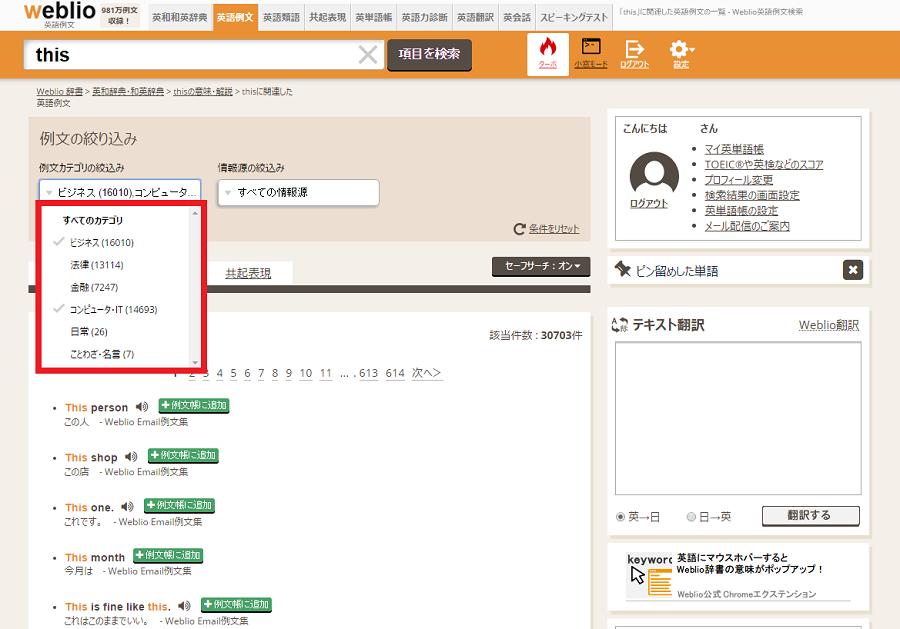
Task: Add 'This person' to example notebook
Action: click(x=194, y=406)
